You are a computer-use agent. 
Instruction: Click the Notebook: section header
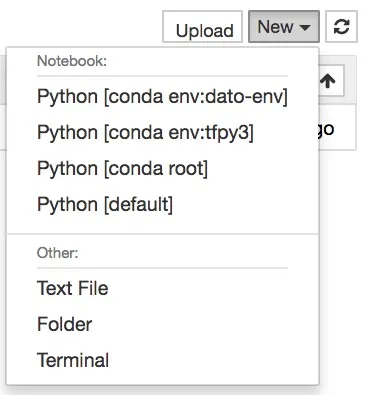point(72,61)
